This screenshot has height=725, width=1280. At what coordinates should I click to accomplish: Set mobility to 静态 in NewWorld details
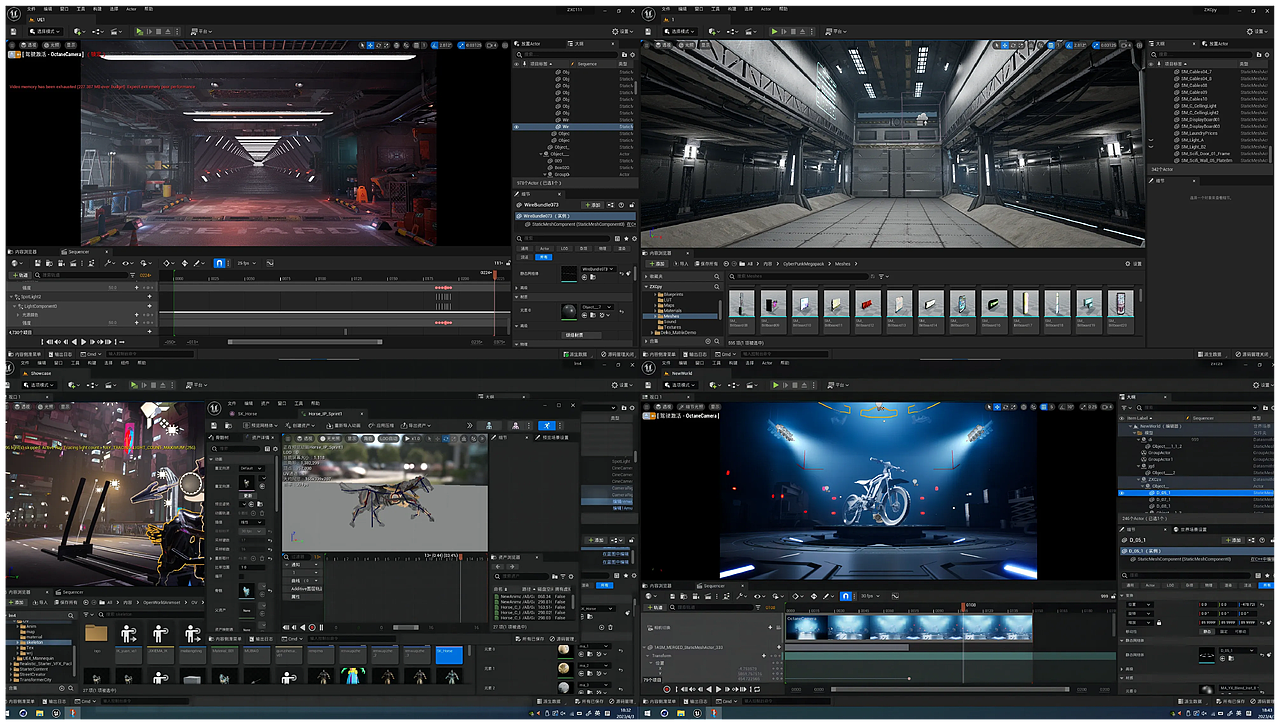(1208, 631)
